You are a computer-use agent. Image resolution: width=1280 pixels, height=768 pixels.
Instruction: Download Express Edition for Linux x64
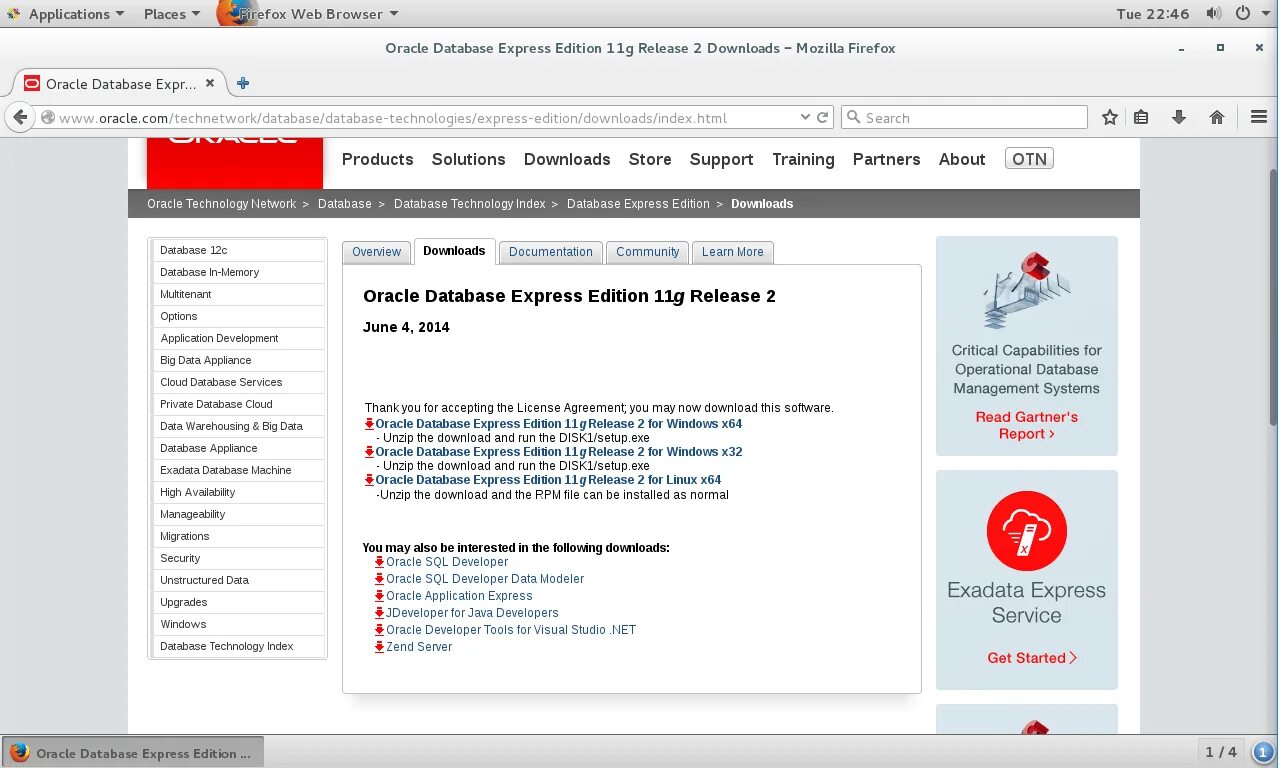point(548,480)
